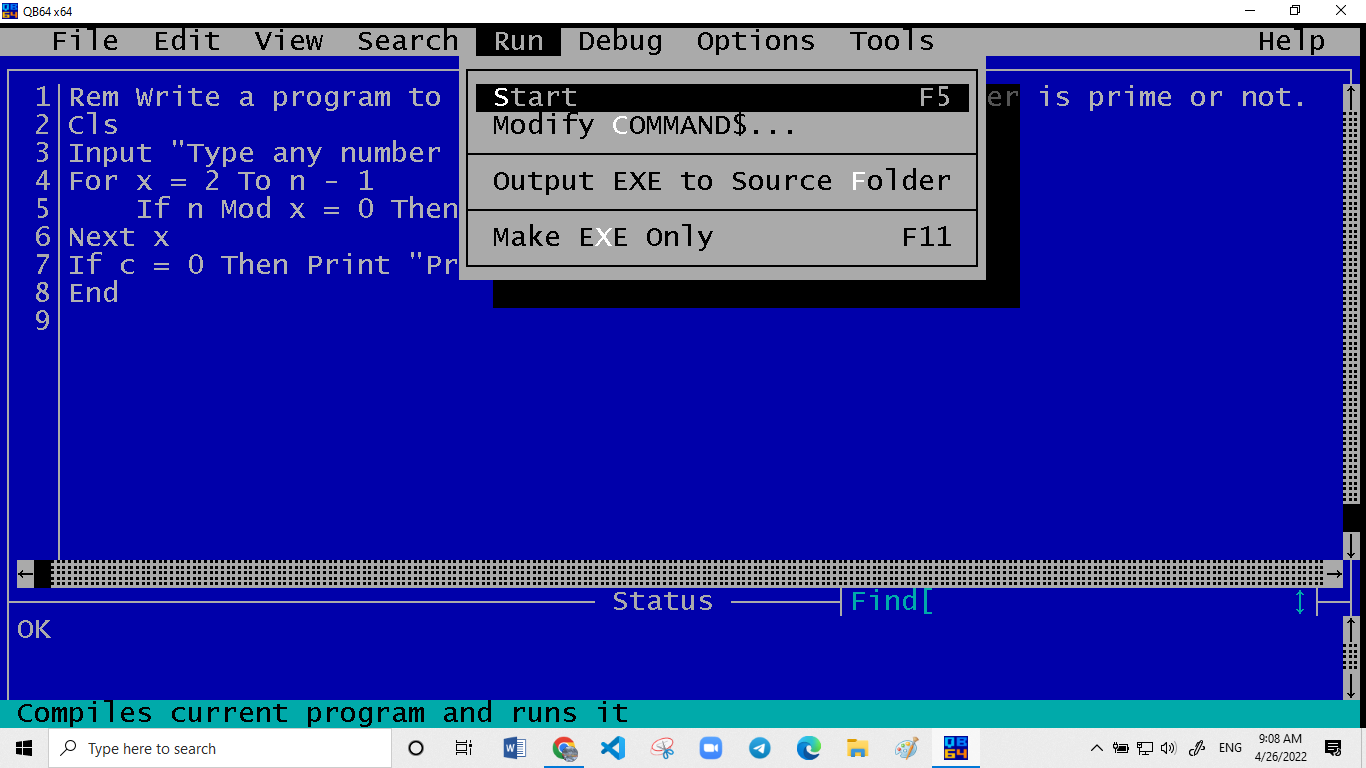Show hidden system tray icons
The width and height of the screenshot is (1366, 768).
pos(1097,748)
